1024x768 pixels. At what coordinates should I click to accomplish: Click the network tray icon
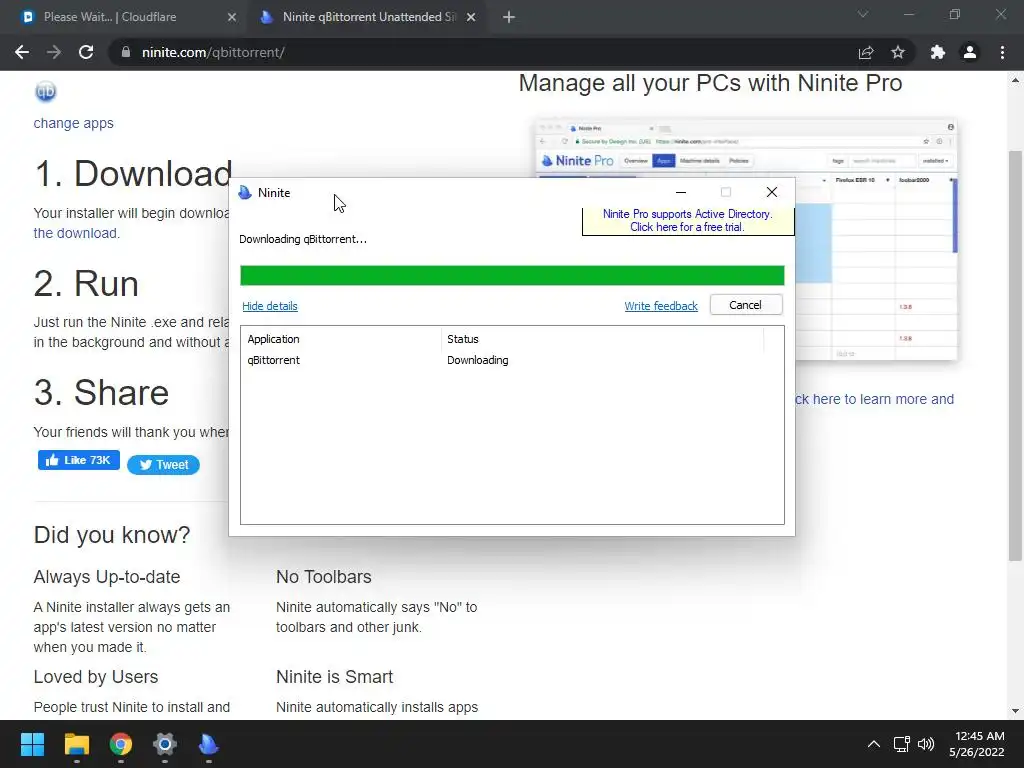click(x=902, y=744)
